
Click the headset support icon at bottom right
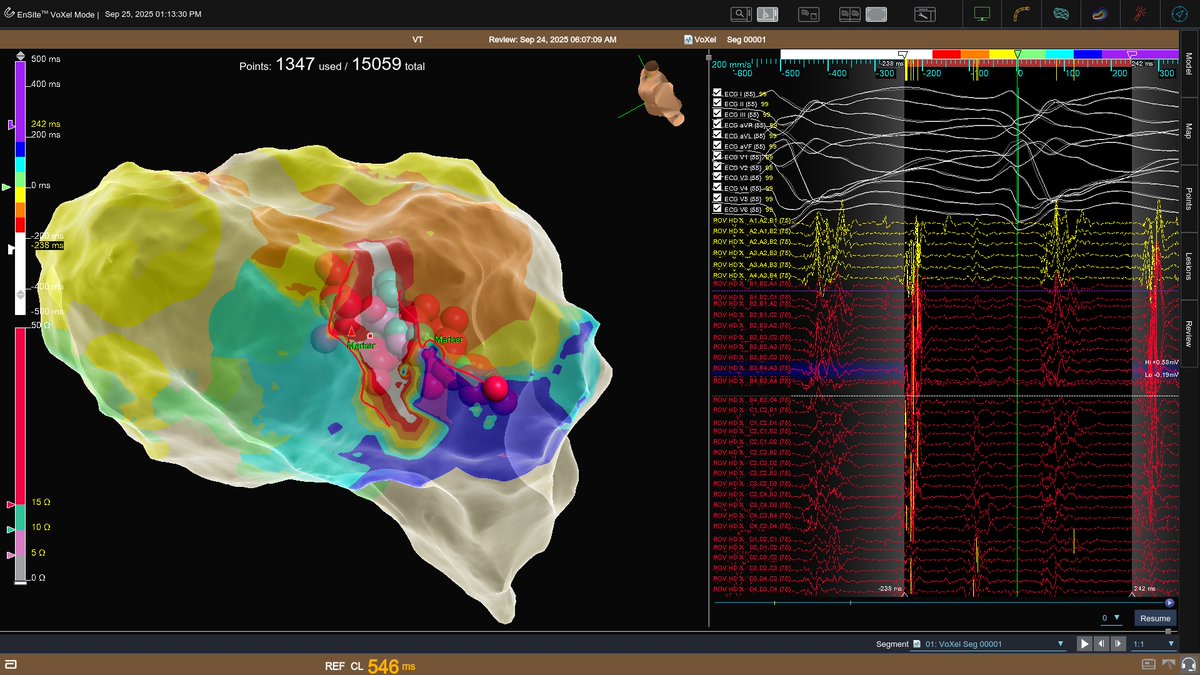(1187, 666)
